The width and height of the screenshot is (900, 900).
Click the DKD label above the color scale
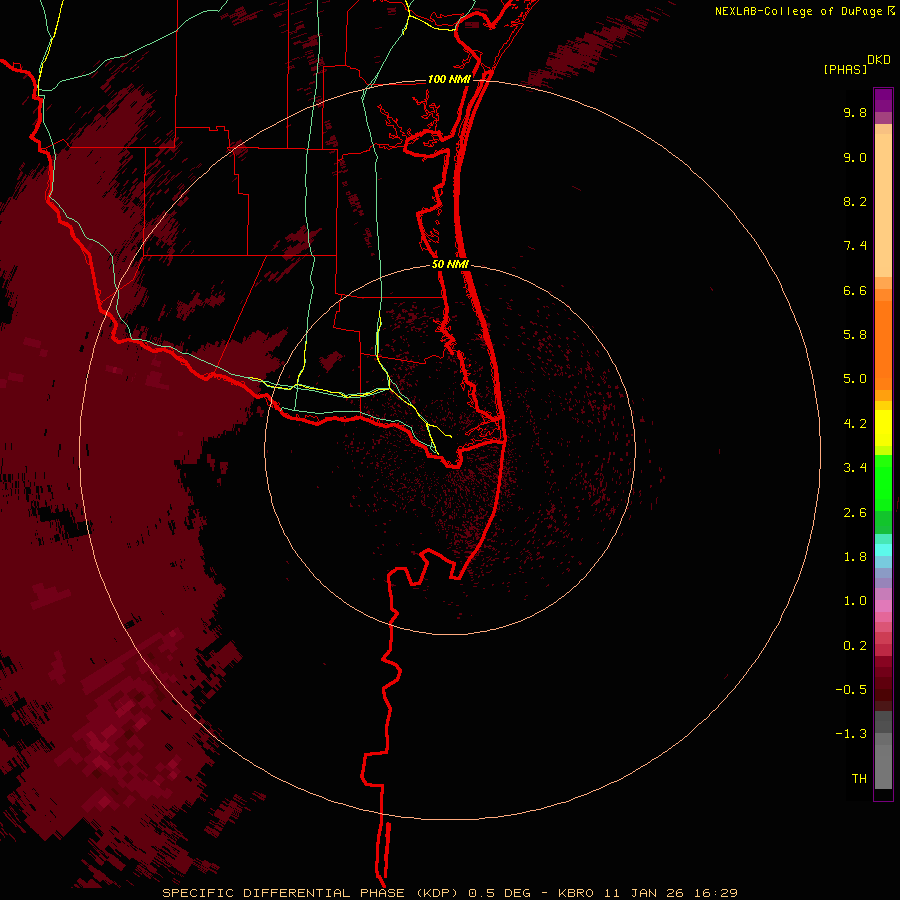879,60
